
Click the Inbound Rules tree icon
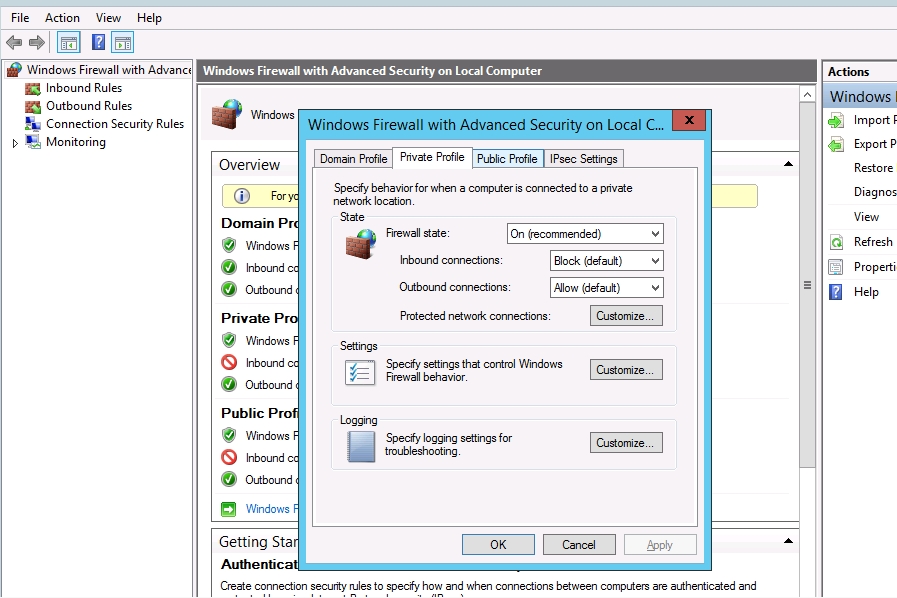coord(33,88)
